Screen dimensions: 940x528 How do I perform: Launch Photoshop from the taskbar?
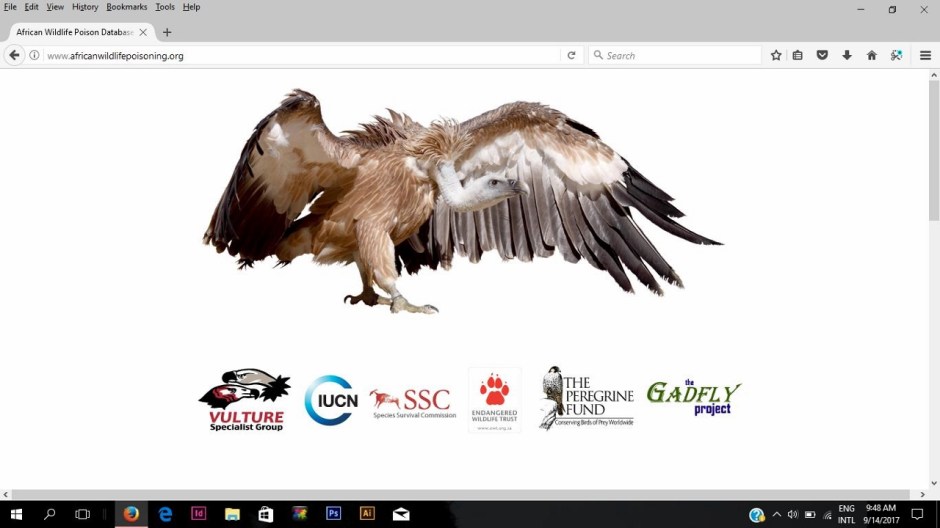tap(333, 514)
